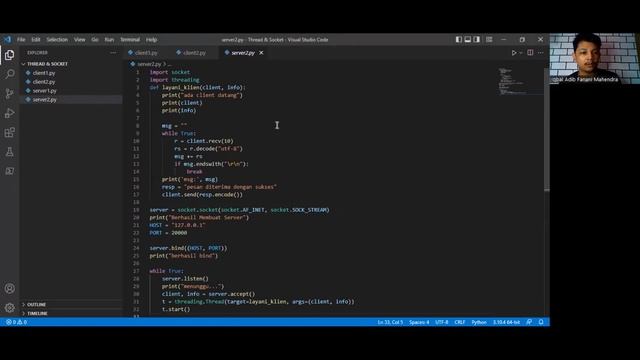The height and width of the screenshot is (360, 640).
Task: Switch to the client1.py editor tab
Action: point(146,53)
